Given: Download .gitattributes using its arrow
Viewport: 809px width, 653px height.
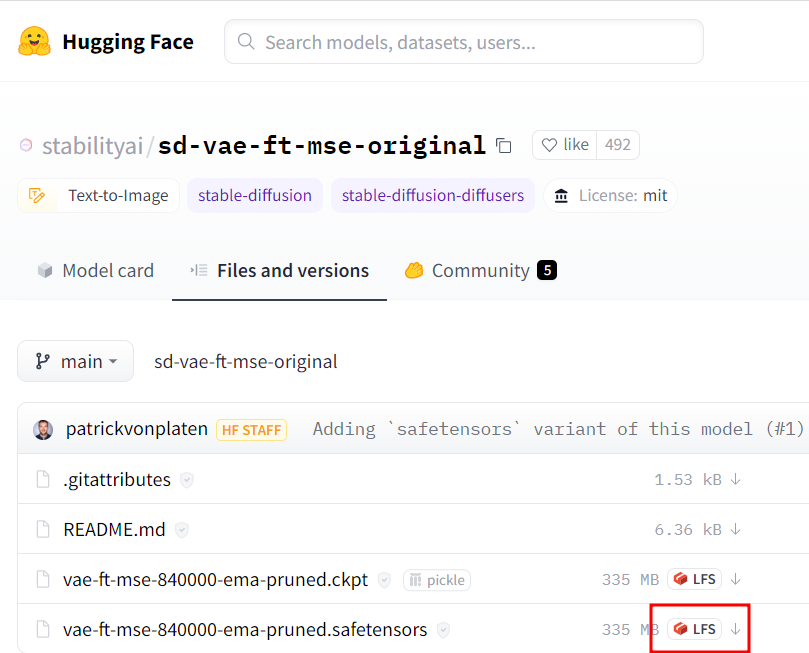Looking at the screenshot, I should pyautogui.click(x=736, y=480).
